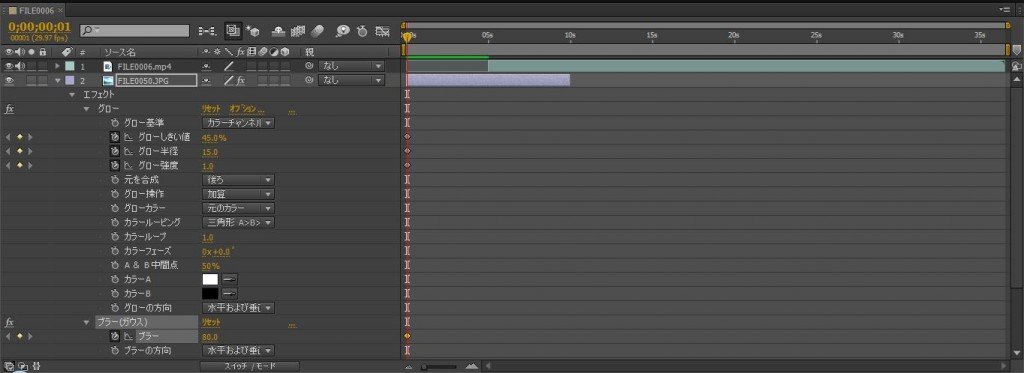Toggle solo switch for FILE0006.mp4
Viewport: 1024px width, 373px height.
click(x=31, y=66)
